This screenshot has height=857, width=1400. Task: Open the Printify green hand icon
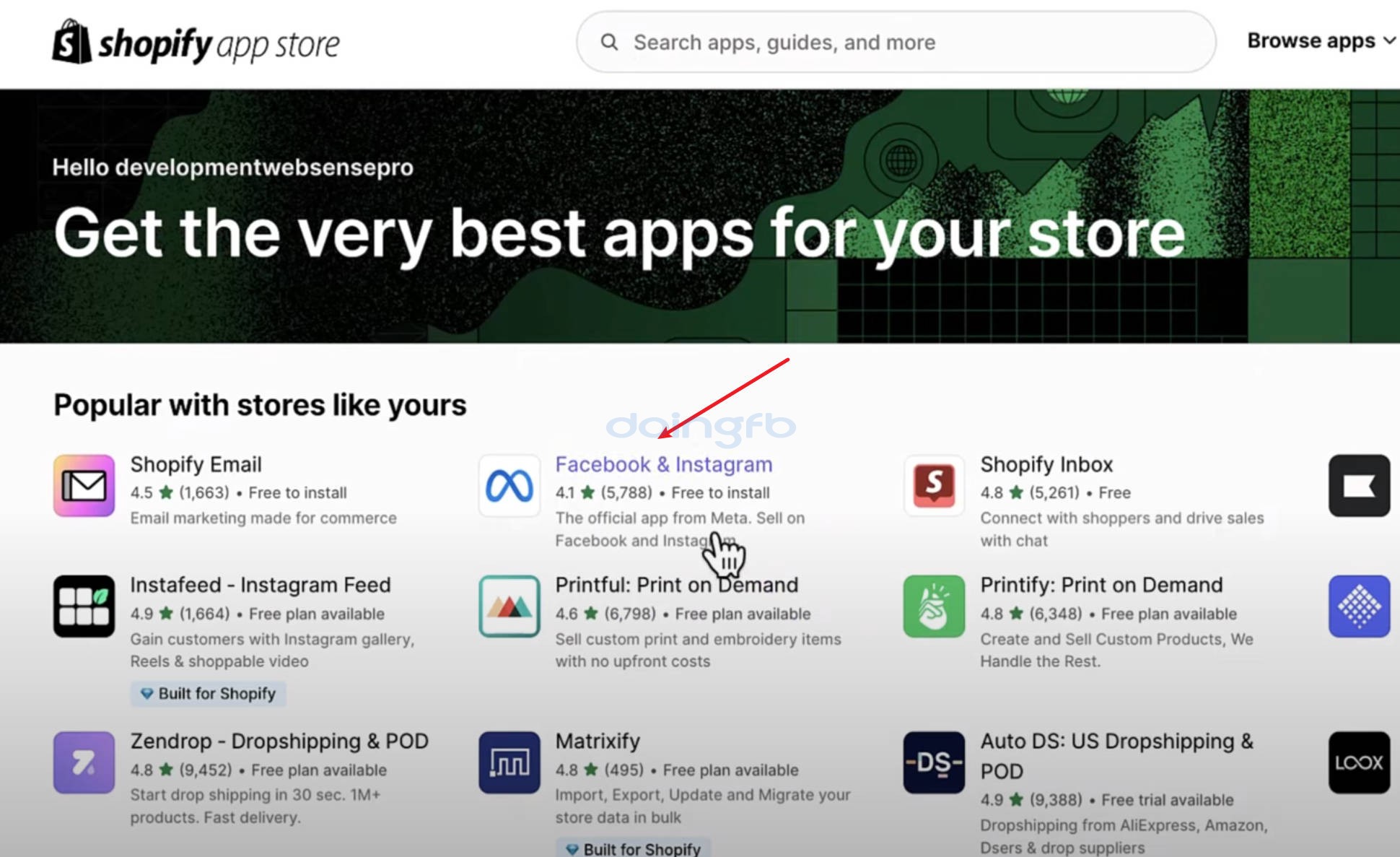[x=934, y=606]
